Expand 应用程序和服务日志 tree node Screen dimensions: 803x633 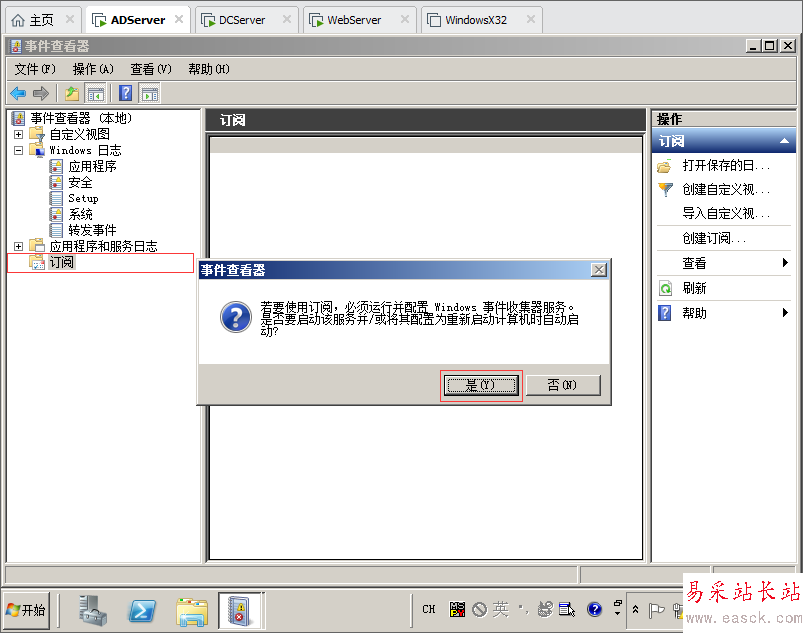(18, 246)
